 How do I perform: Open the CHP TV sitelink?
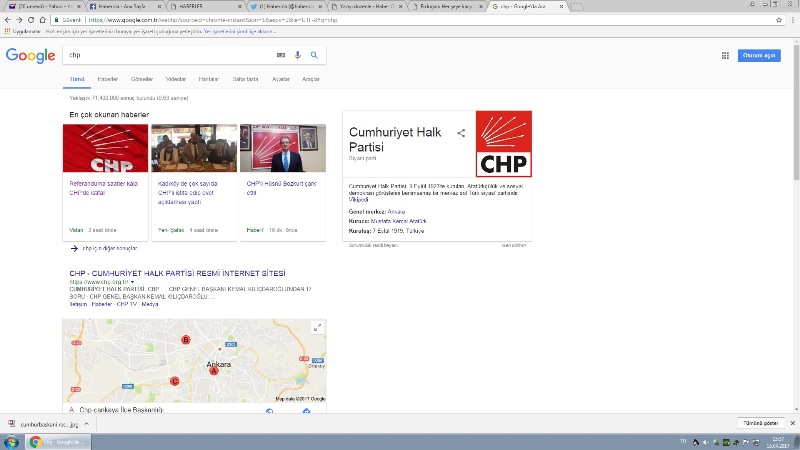coord(127,304)
